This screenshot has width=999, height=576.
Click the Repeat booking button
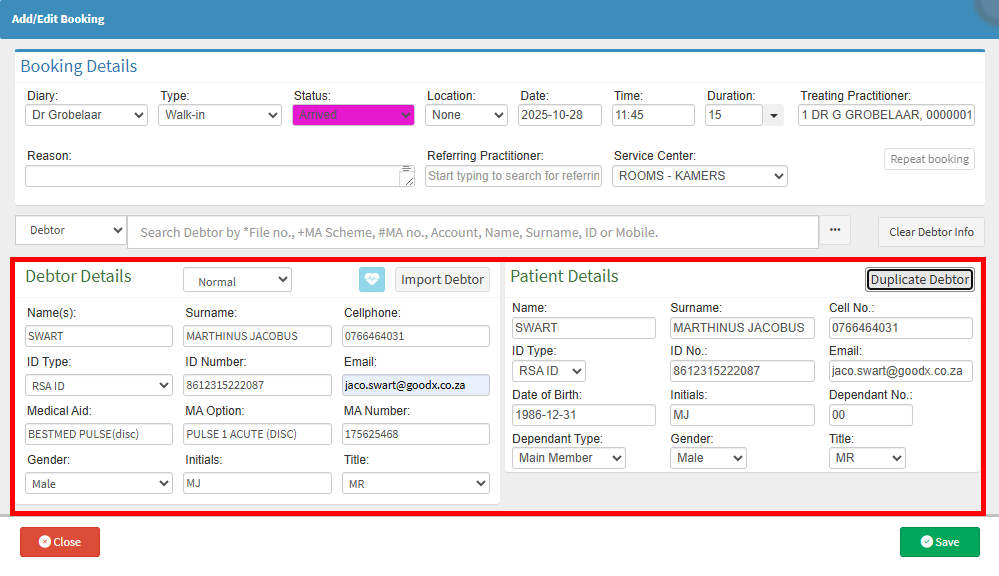(929, 159)
